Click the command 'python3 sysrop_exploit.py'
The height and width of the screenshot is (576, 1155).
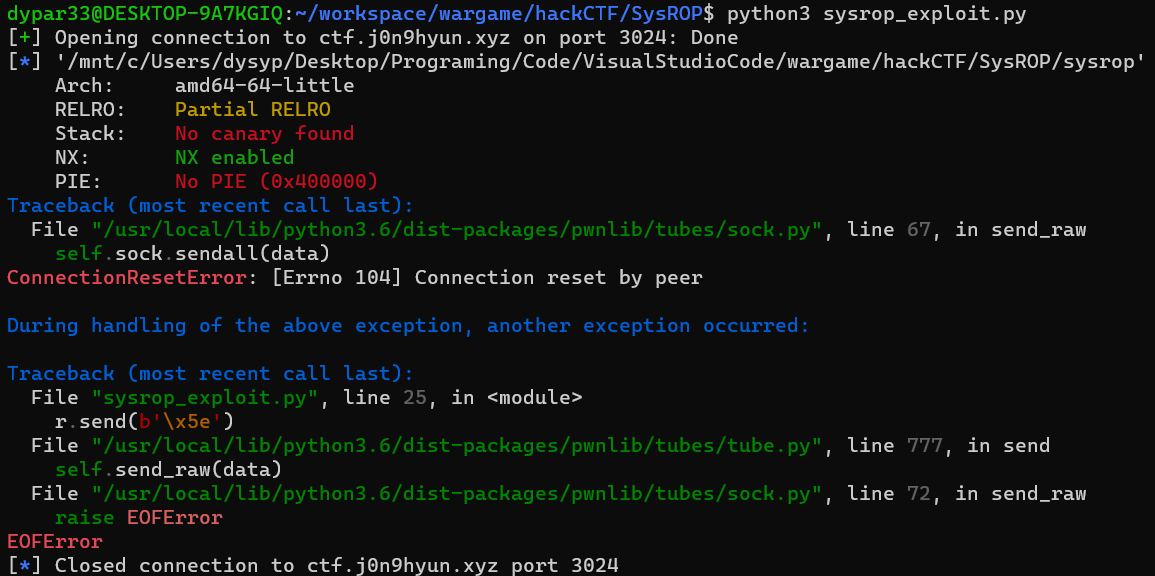[x=877, y=14]
